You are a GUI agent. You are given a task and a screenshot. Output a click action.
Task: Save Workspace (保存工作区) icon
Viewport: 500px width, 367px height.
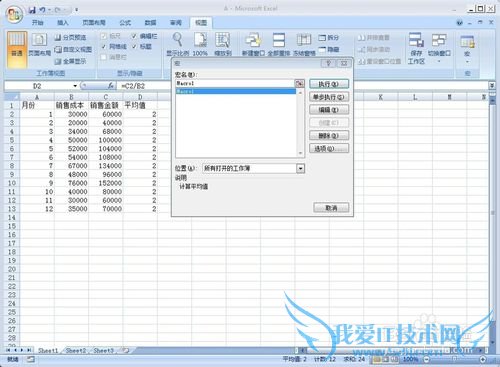click(416, 48)
